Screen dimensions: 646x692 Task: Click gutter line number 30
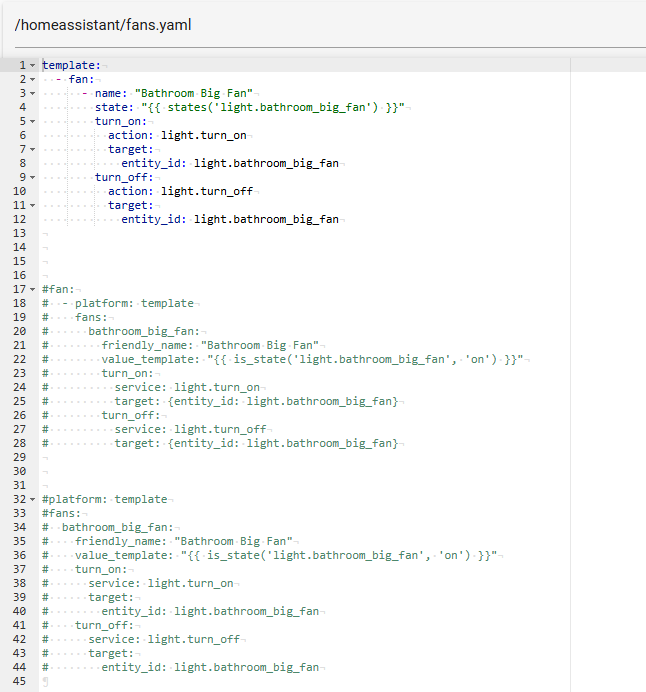19,471
